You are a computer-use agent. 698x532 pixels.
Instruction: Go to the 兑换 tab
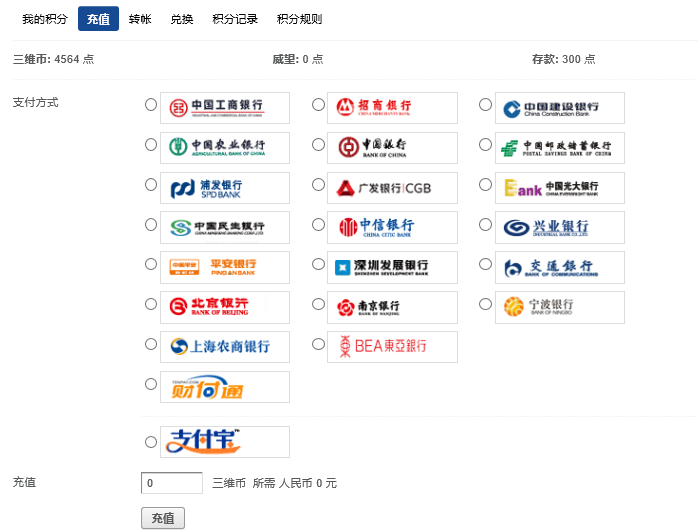coord(182,19)
